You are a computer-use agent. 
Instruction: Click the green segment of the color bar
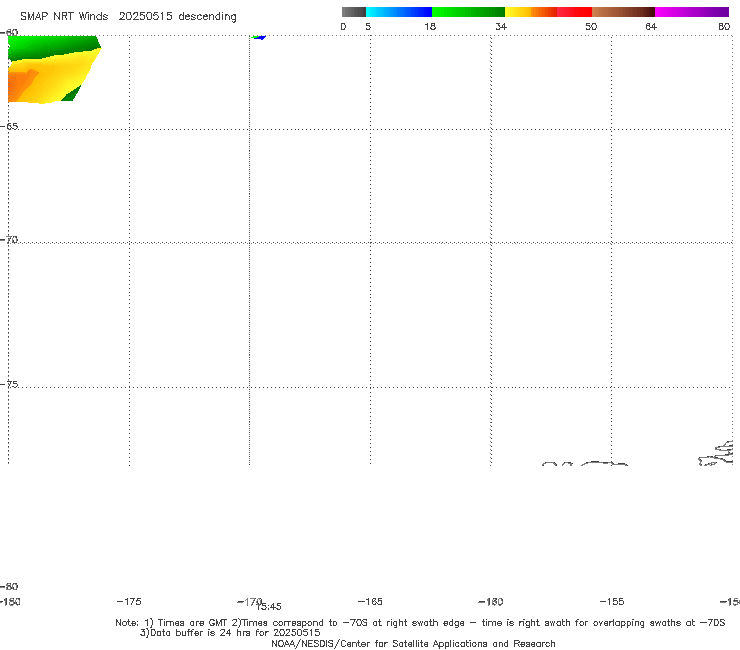coord(468,12)
